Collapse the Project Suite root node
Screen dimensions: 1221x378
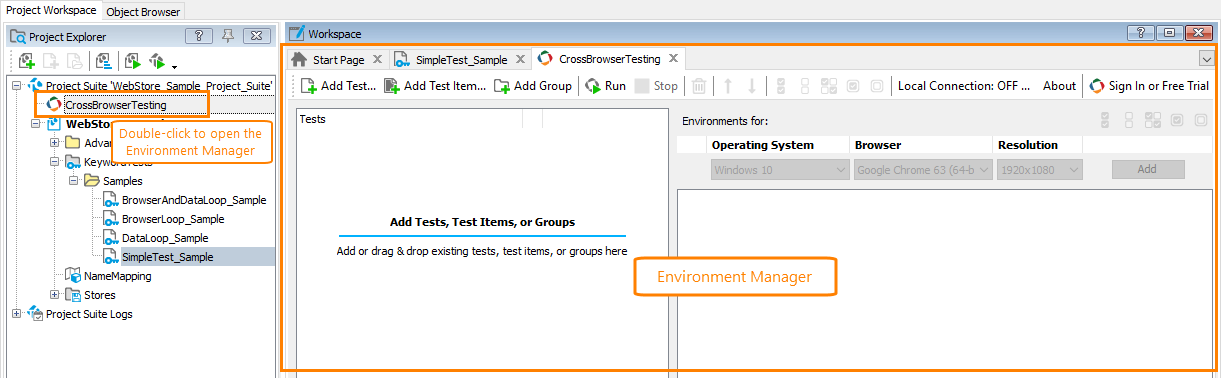point(17,86)
